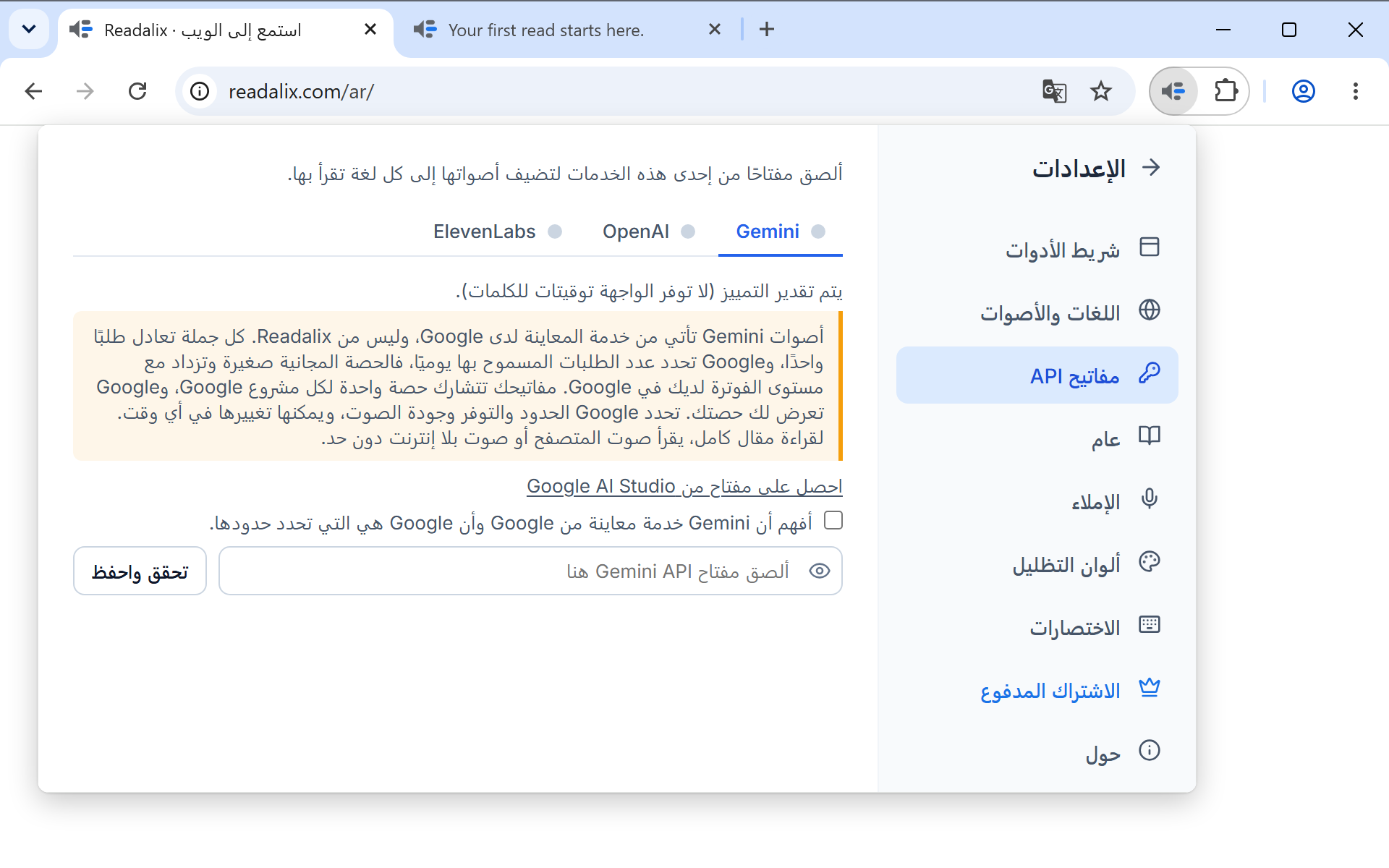The image size is (1389, 868).
Task: Open the About section (حول)
Action: [x=1037, y=753]
